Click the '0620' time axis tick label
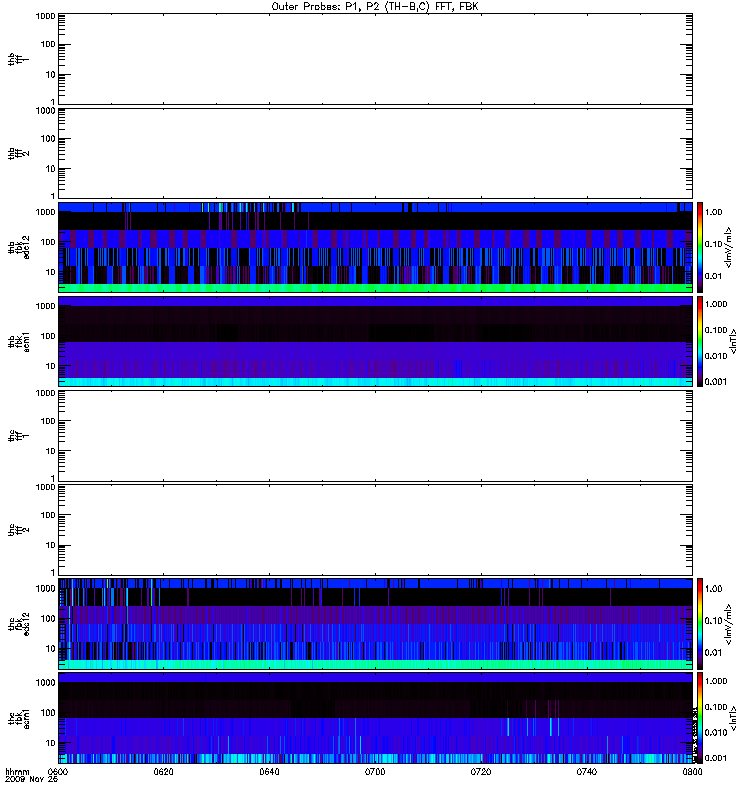 pyautogui.click(x=163, y=772)
